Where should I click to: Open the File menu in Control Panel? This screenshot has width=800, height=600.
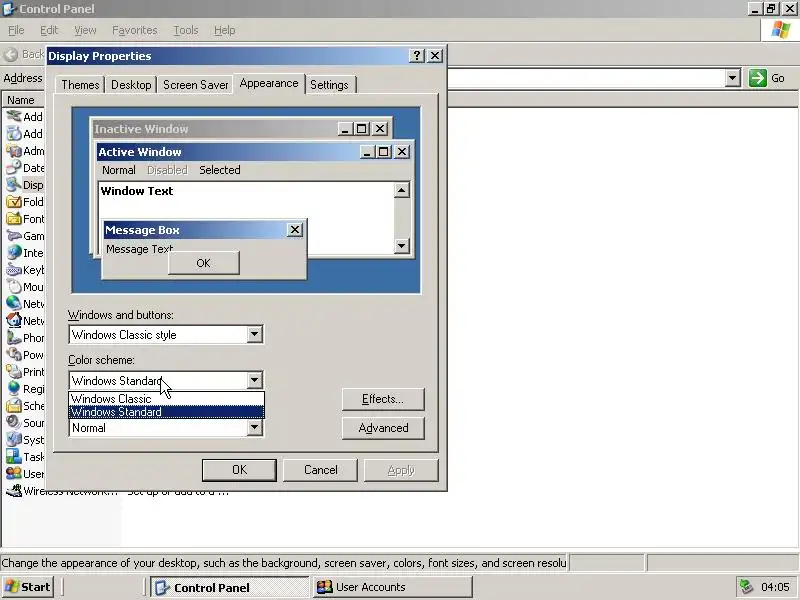tap(16, 30)
